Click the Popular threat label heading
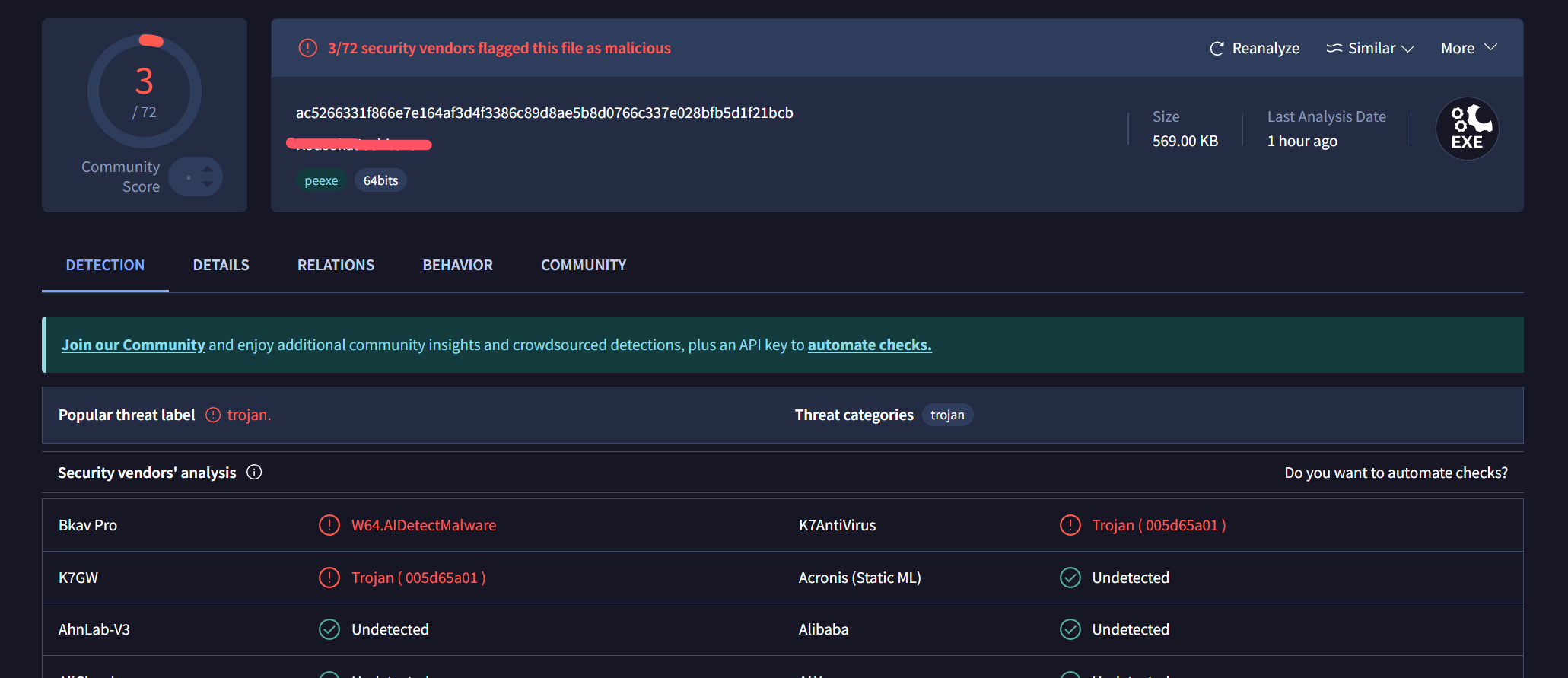This screenshot has width=1568, height=678. 127,415
